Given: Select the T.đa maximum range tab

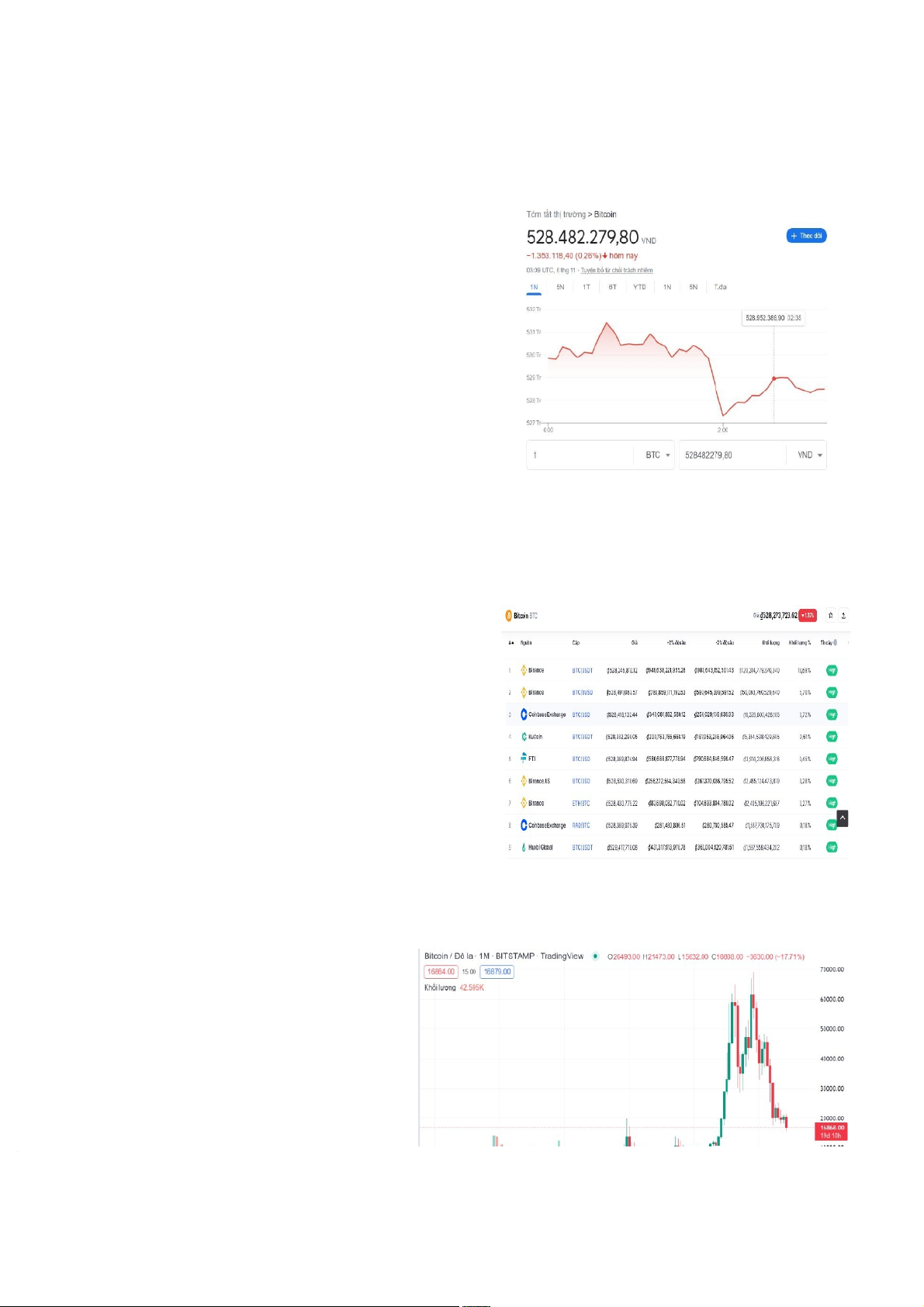Looking at the screenshot, I should tap(720, 287).
